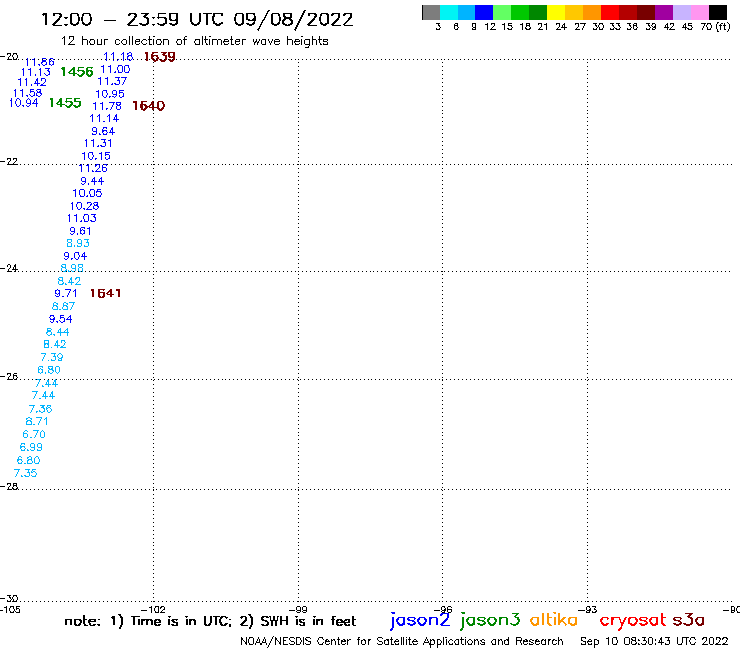The width and height of the screenshot is (740, 650).
Task: Click the wave height value 11.58
Action: point(27,93)
